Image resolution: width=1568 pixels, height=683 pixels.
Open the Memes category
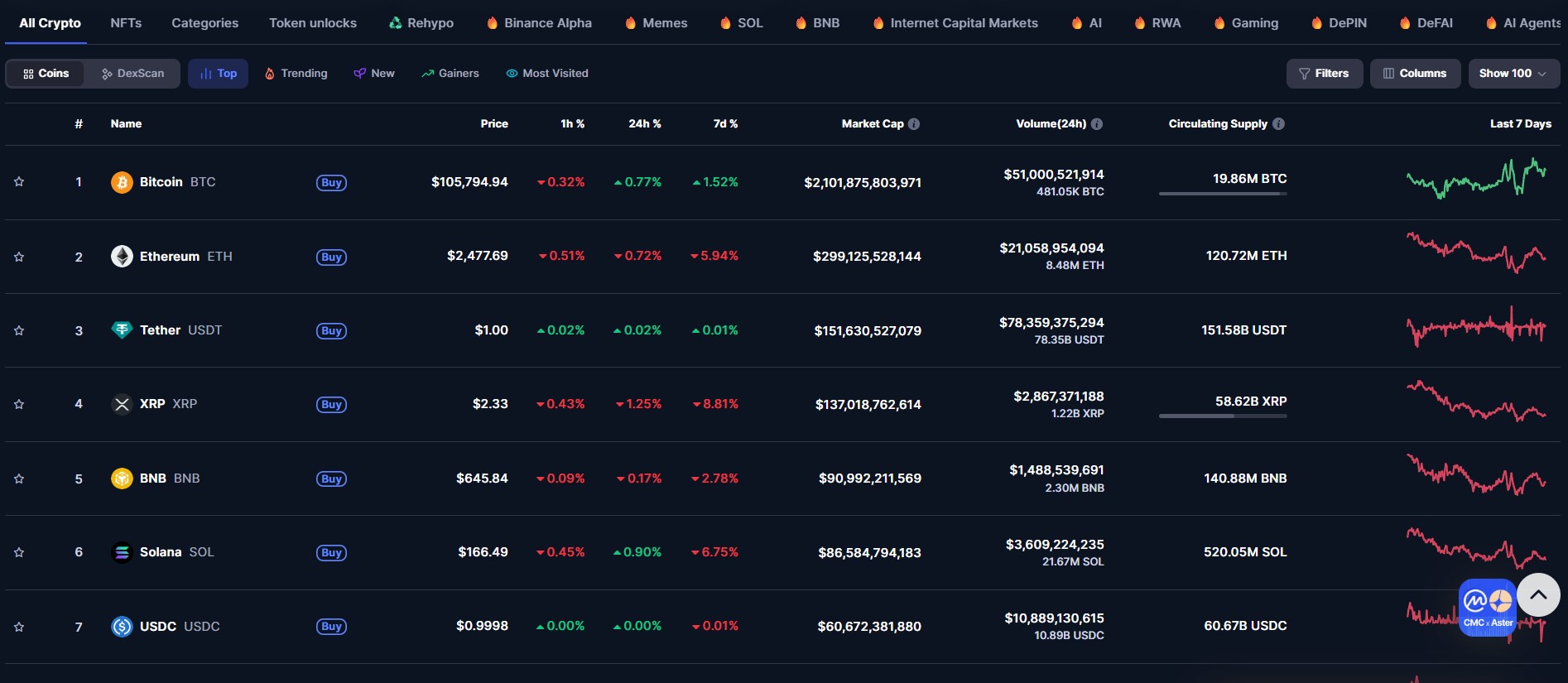click(656, 23)
